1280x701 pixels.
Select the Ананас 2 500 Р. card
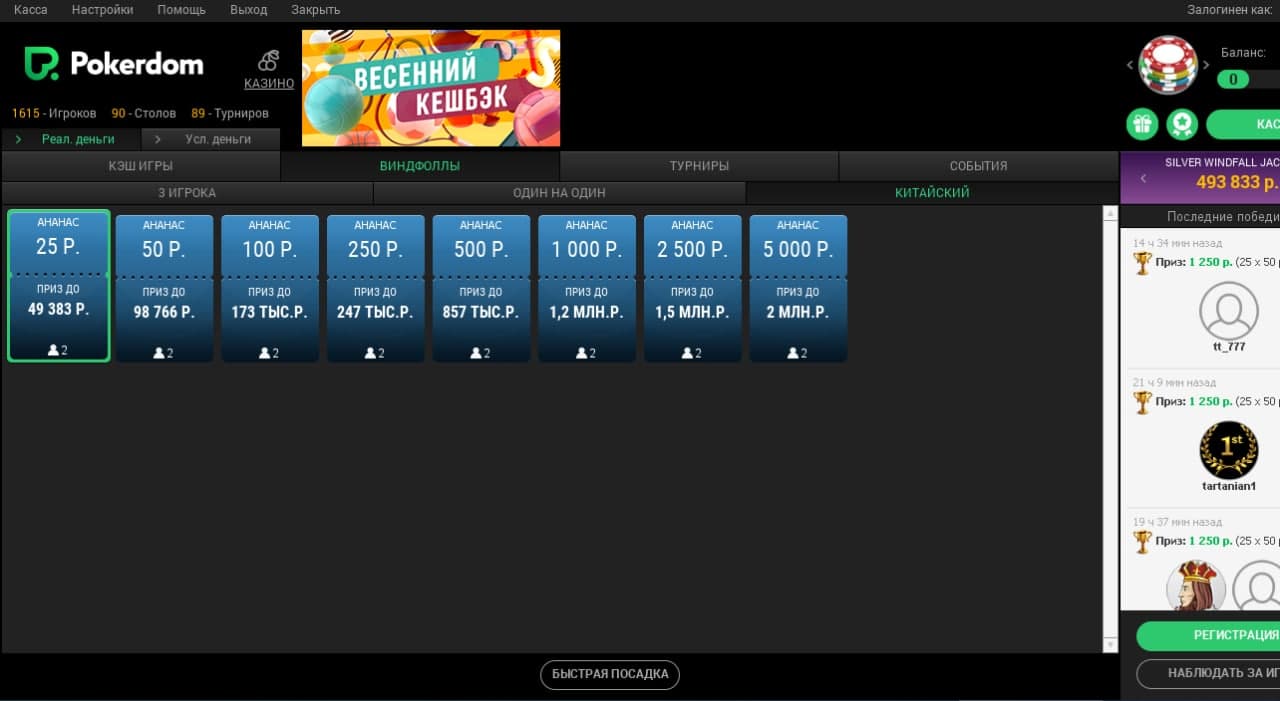pos(692,288)
